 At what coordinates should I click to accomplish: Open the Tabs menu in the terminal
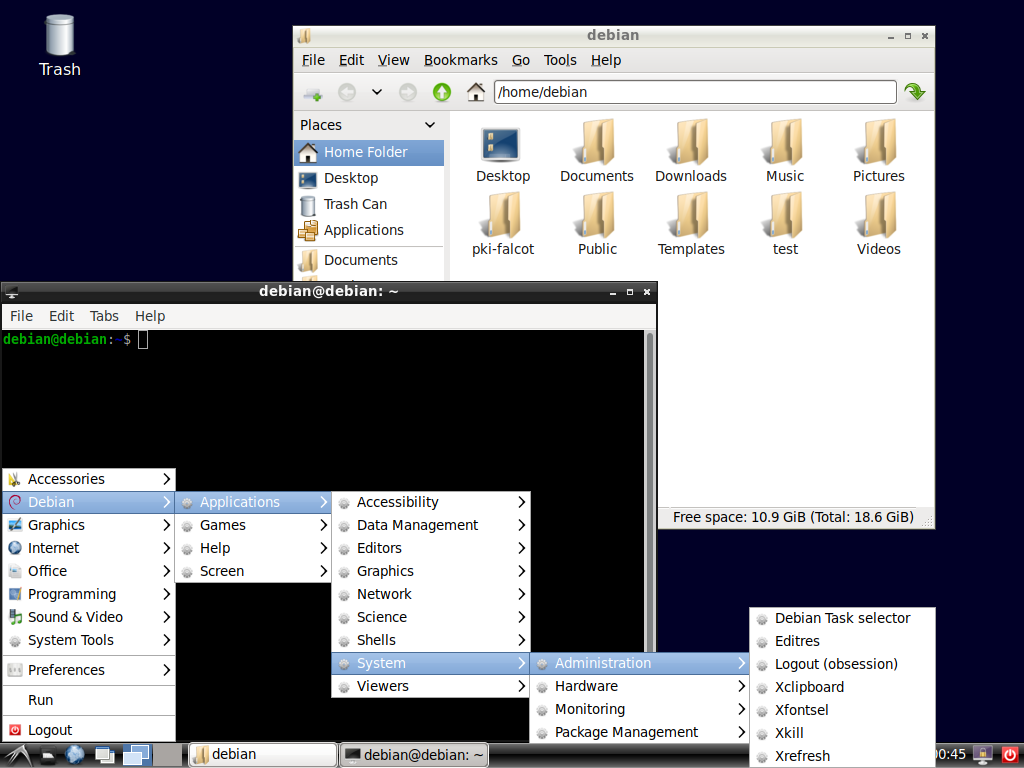(103, 316)
